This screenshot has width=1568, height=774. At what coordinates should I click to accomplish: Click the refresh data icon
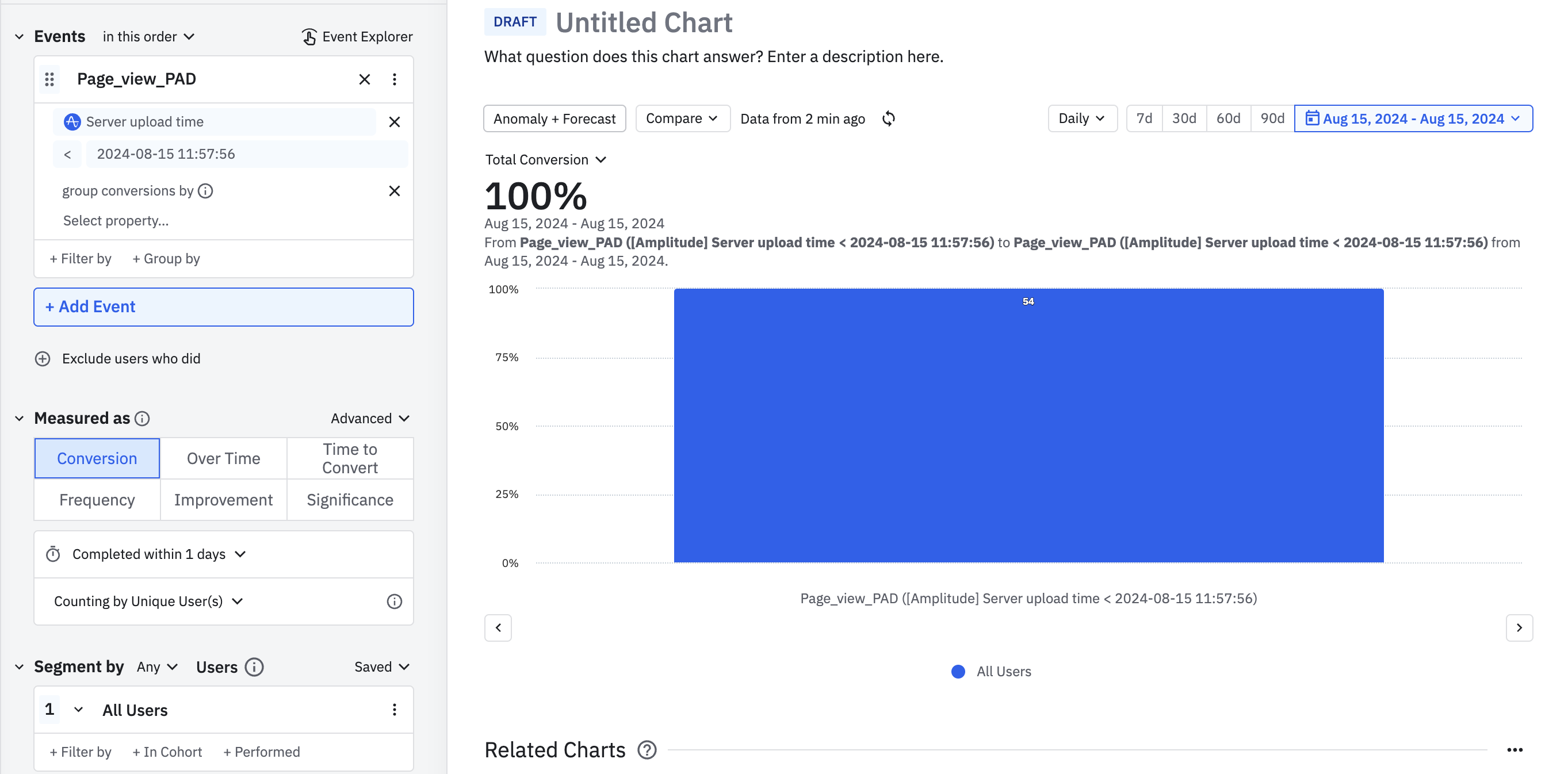tap(889, 118)
